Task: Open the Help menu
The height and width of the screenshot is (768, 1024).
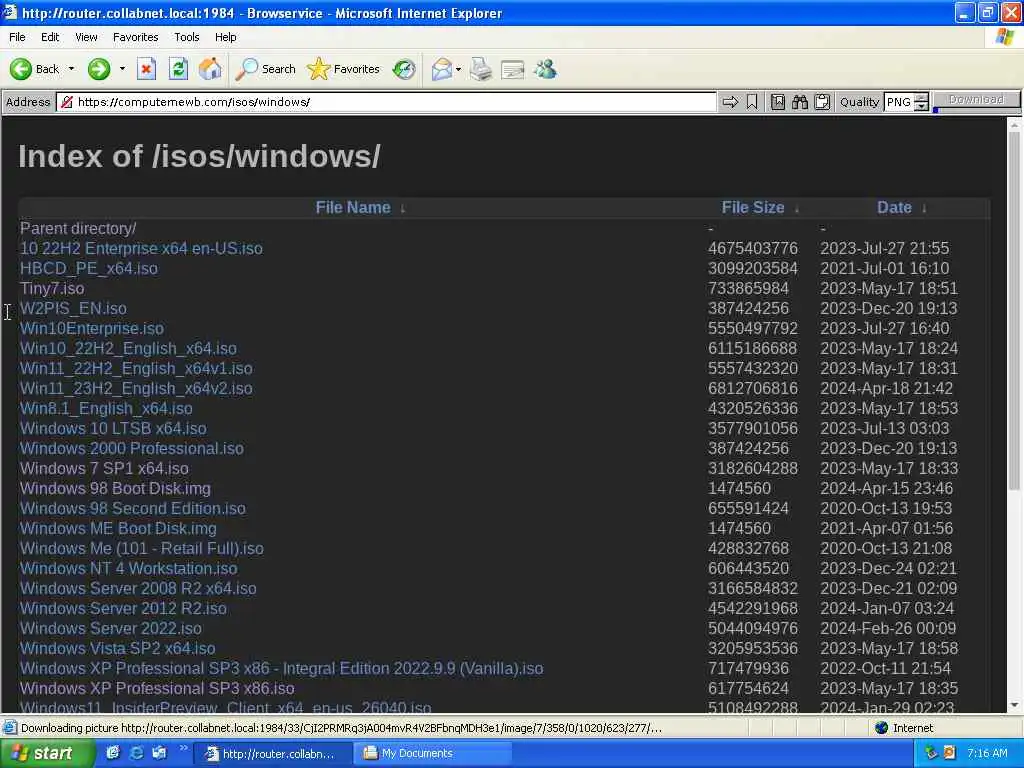Action: coord(225,37)
